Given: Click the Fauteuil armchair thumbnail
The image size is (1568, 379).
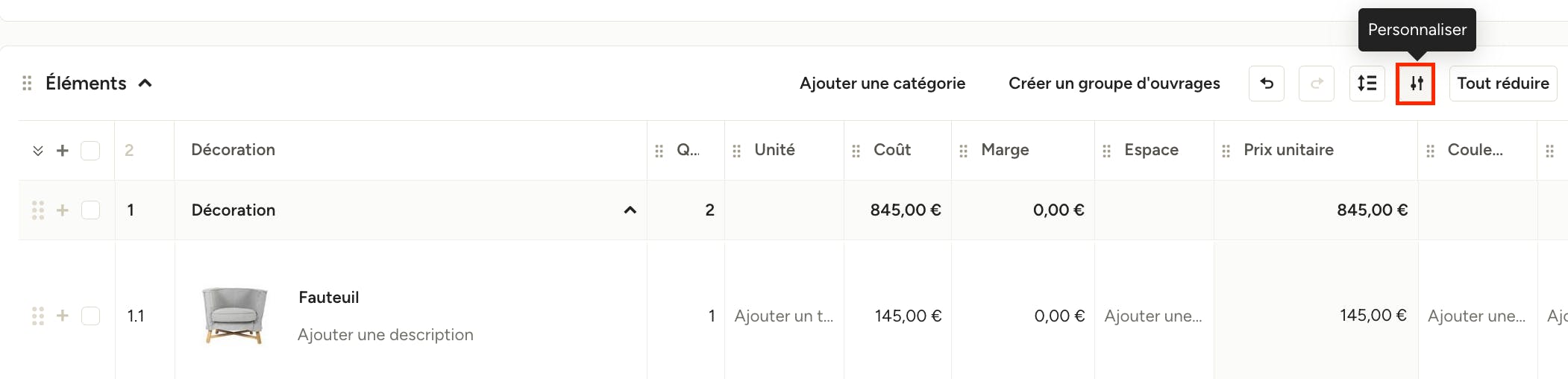Looking at the screenshot, I should tap(234, 316).
